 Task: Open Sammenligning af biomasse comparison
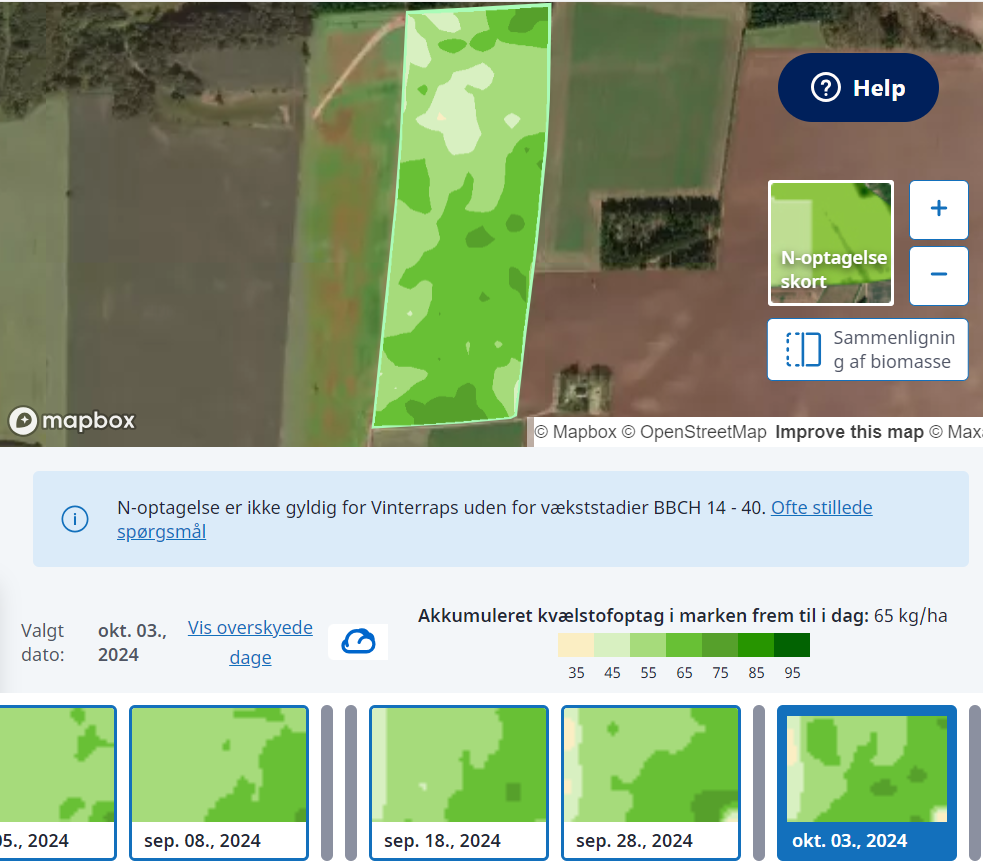tap(867, 349)
